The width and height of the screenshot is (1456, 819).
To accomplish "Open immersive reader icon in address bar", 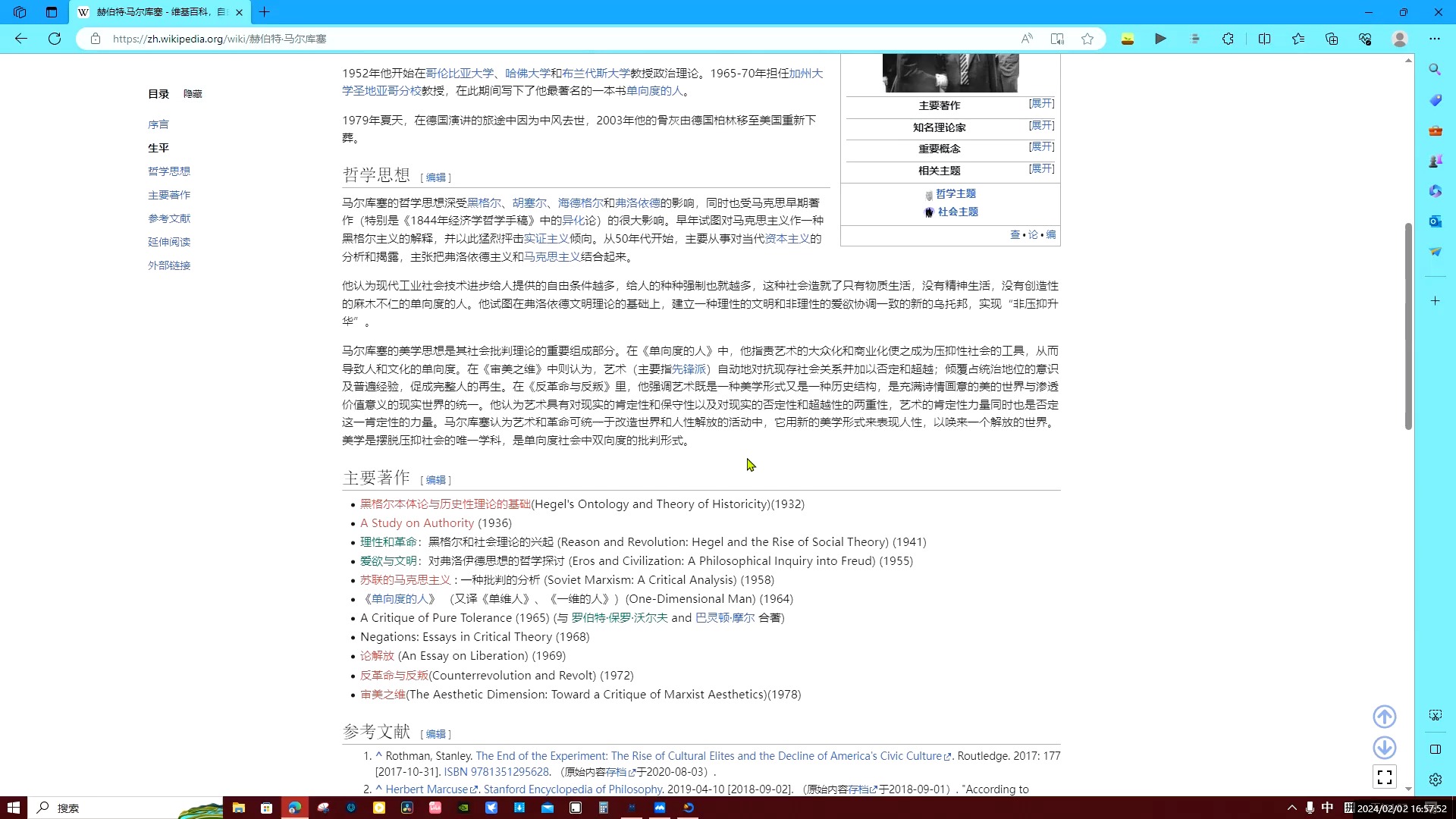I will pyautogui.click(x=1057, y=39).
